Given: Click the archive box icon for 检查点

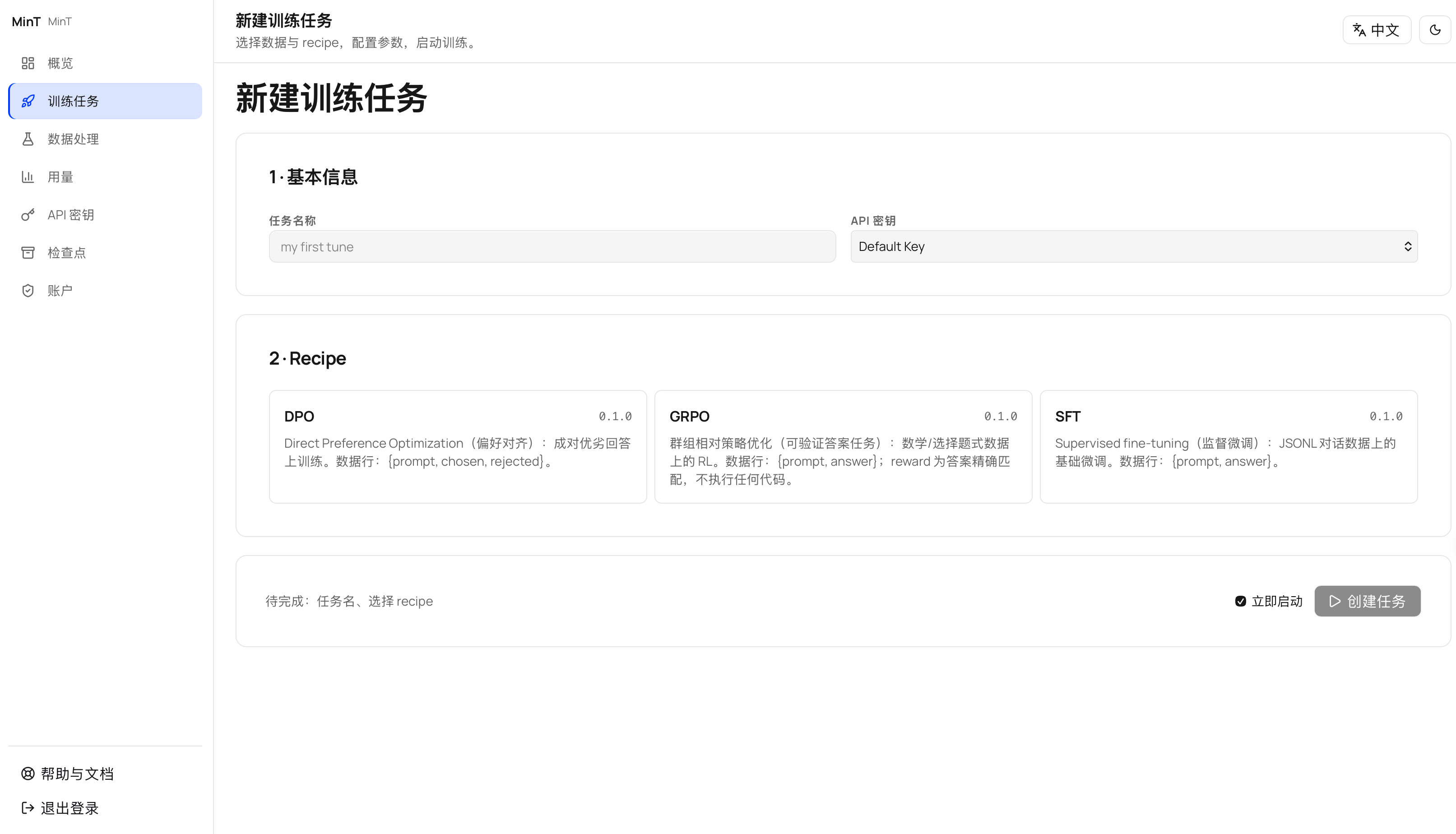Looking at the screenshot, I should point(28,253).
